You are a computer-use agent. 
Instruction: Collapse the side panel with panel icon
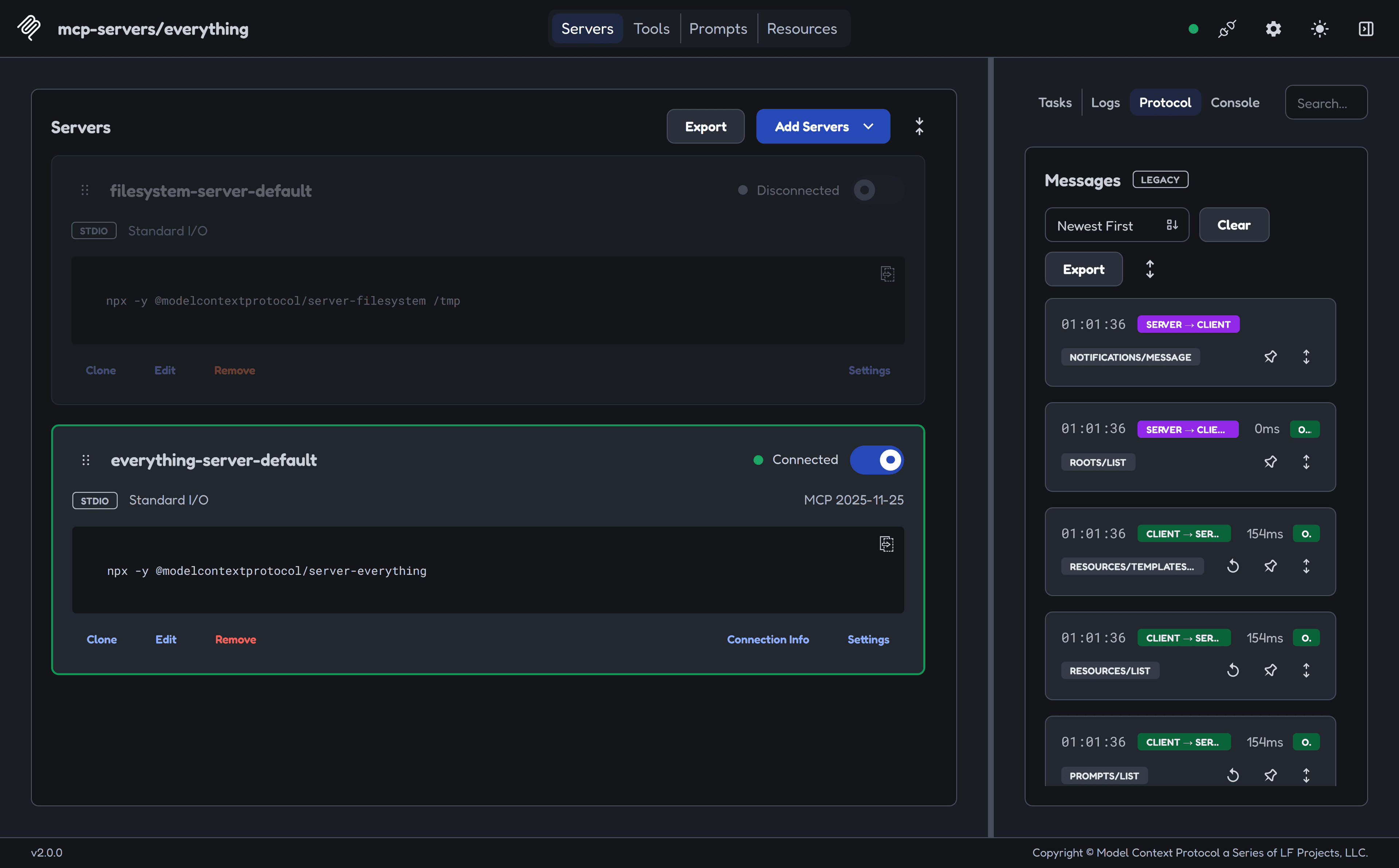tap(1366, 29)
